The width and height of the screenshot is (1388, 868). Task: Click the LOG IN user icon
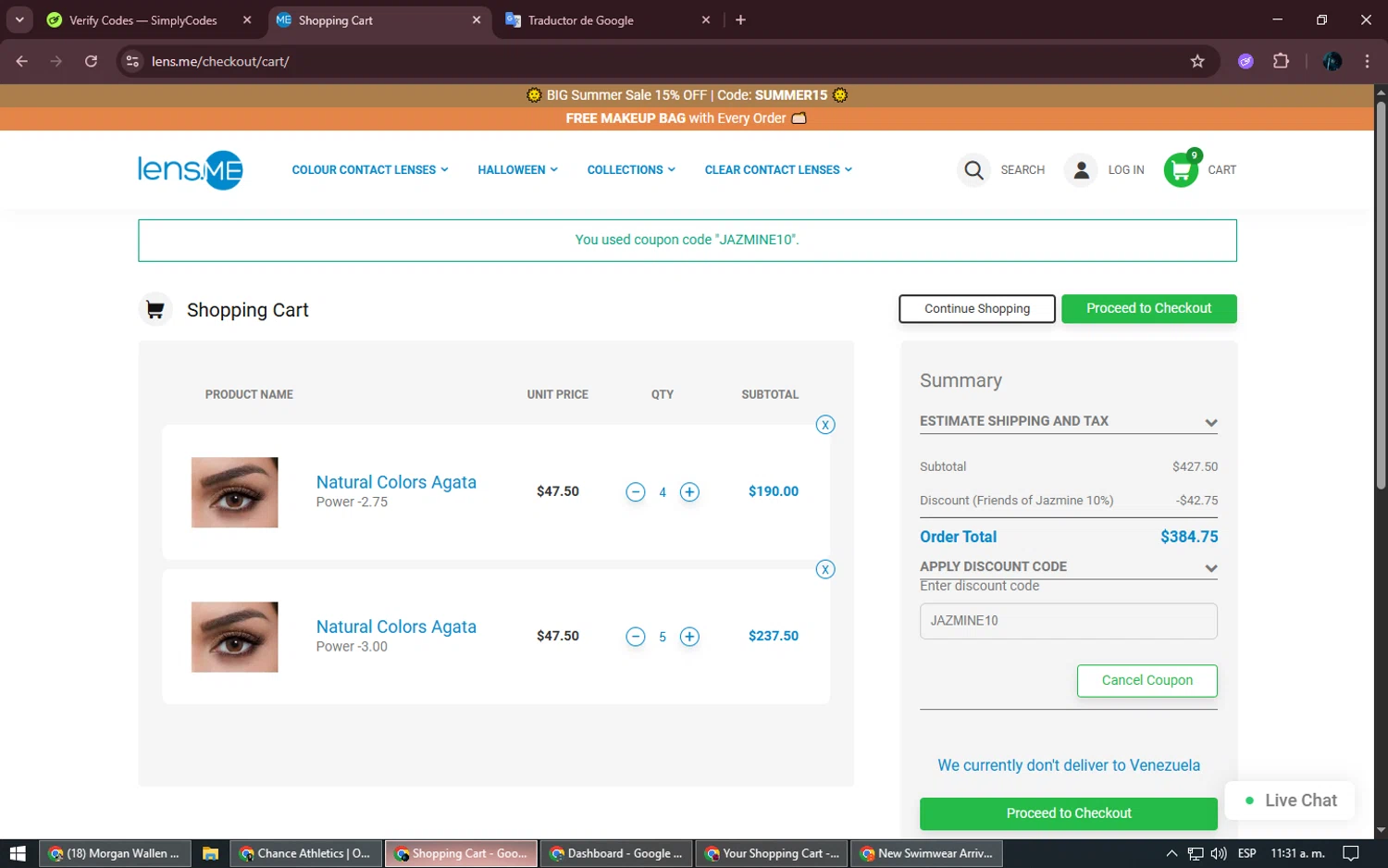(x=1081, y=170)
